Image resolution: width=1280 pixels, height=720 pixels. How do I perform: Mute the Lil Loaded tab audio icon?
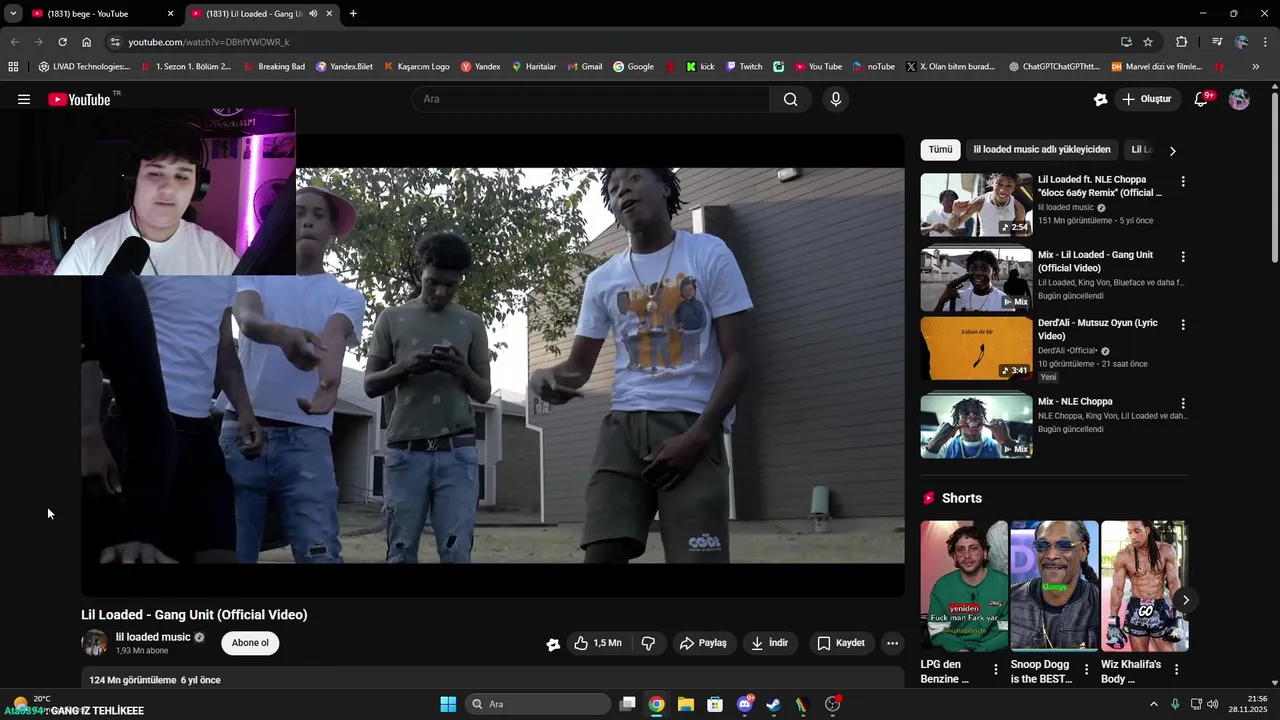pyautogui.click(x=313, y=14)
